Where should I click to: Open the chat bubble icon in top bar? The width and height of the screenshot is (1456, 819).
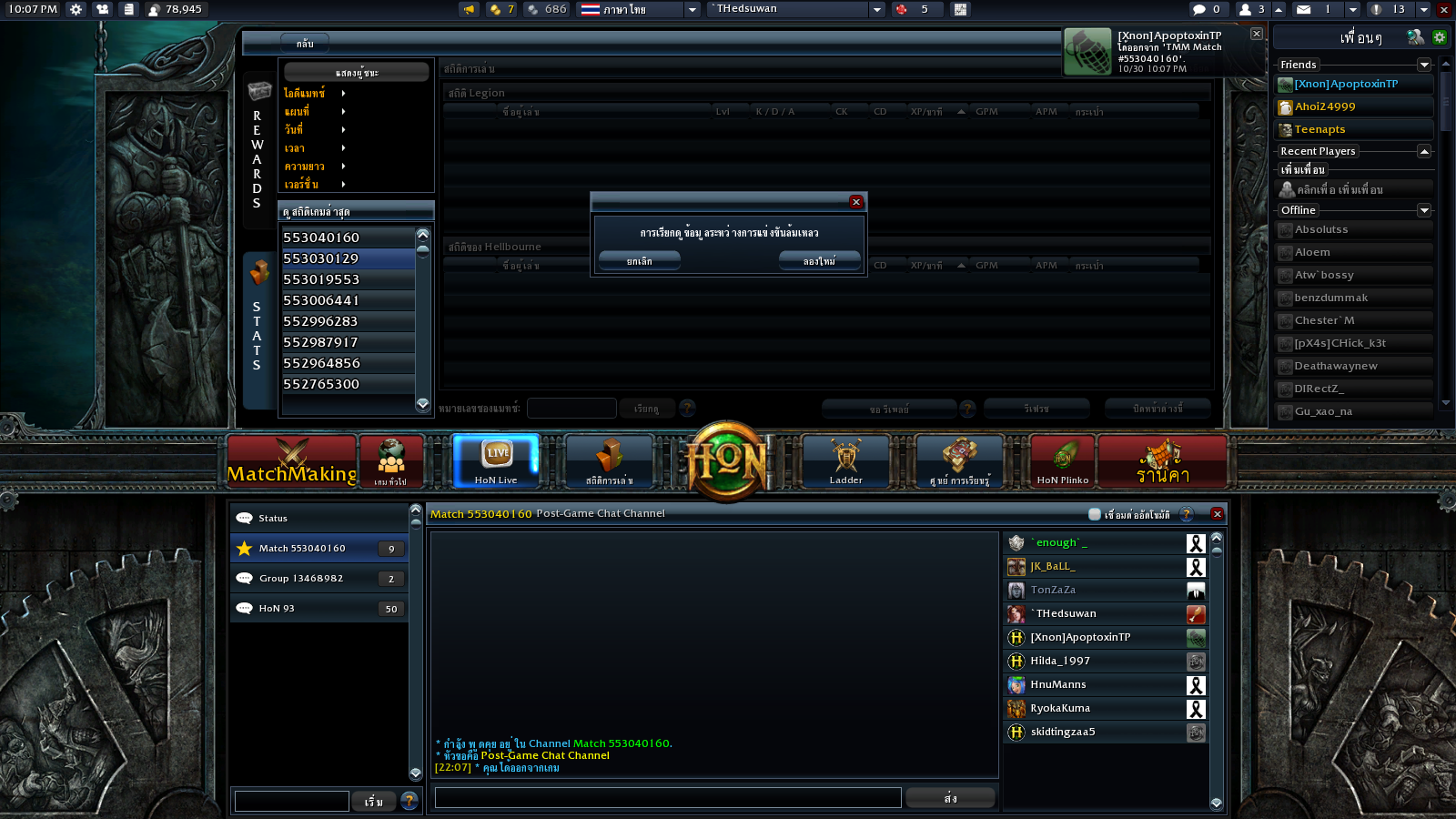1199,9
